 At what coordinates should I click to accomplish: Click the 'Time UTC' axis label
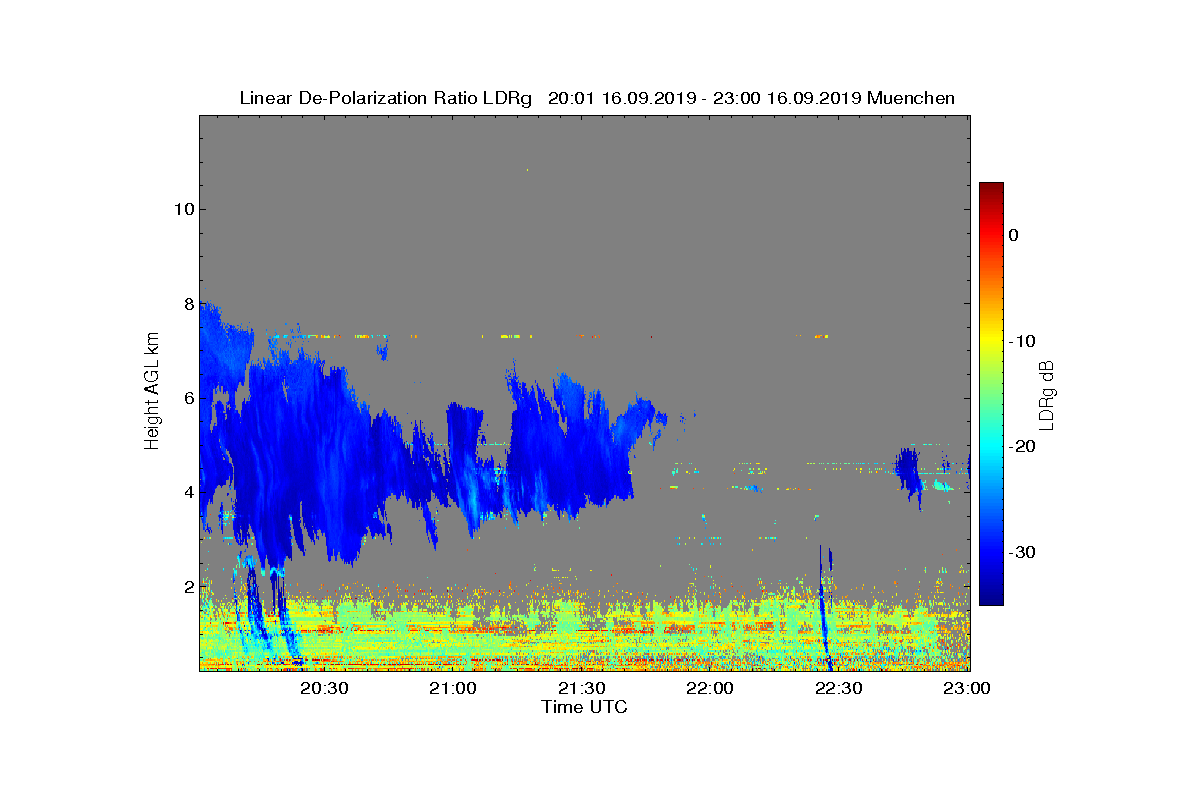(x=584, y=706)
